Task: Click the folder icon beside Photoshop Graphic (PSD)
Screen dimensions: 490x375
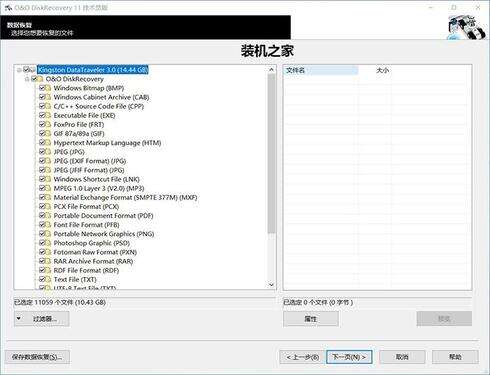Action: 48,243
